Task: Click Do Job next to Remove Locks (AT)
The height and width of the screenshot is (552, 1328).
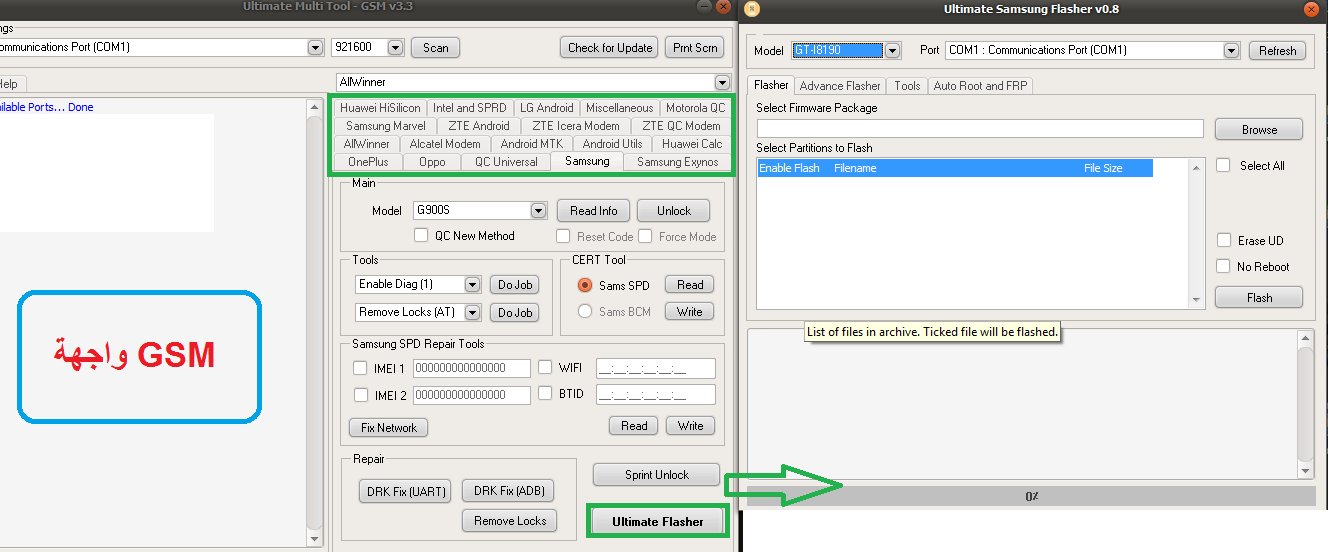Action: (x=515, y=312)
